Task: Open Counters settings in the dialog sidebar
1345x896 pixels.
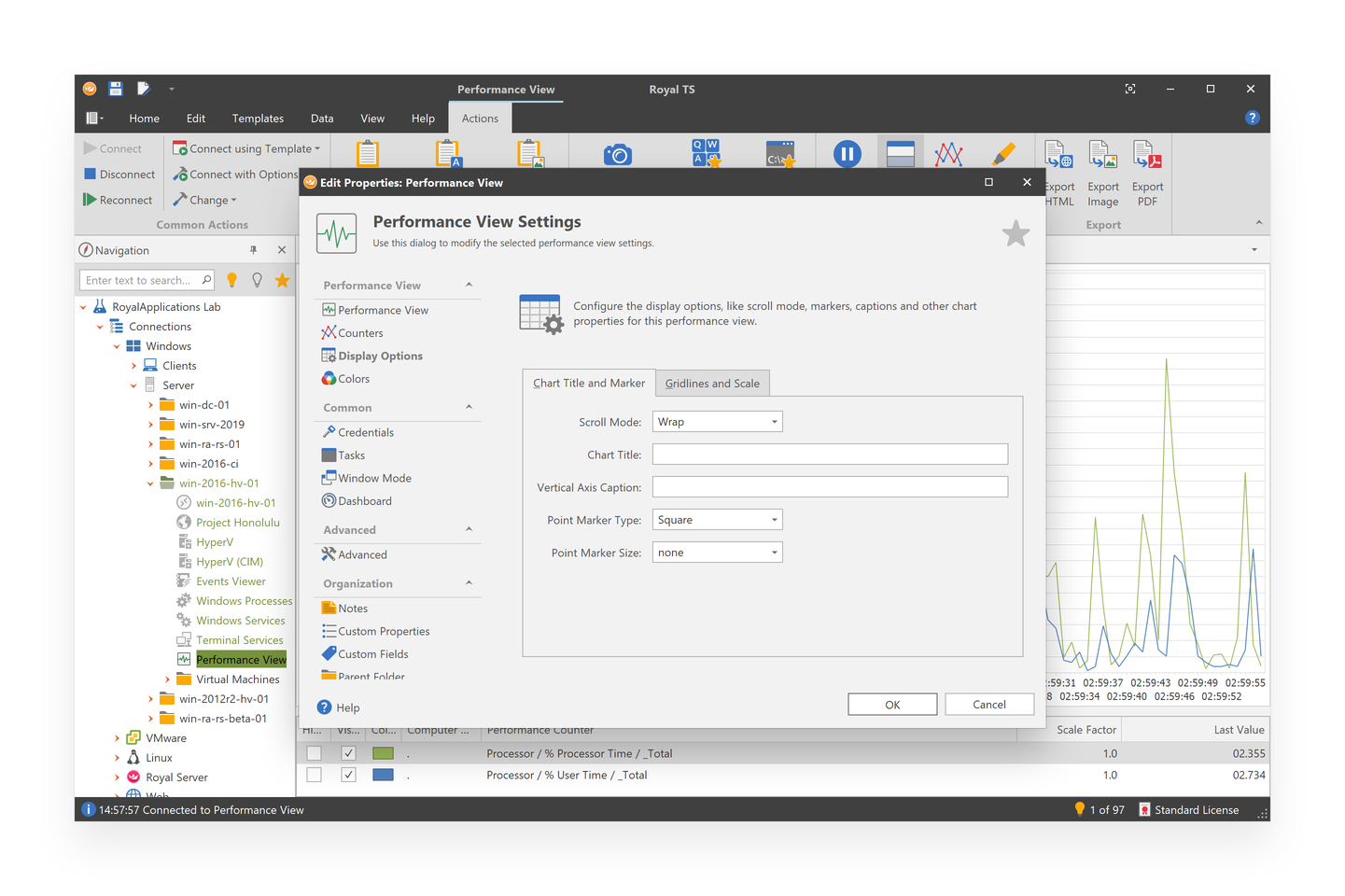Action: tap(358, 332)
